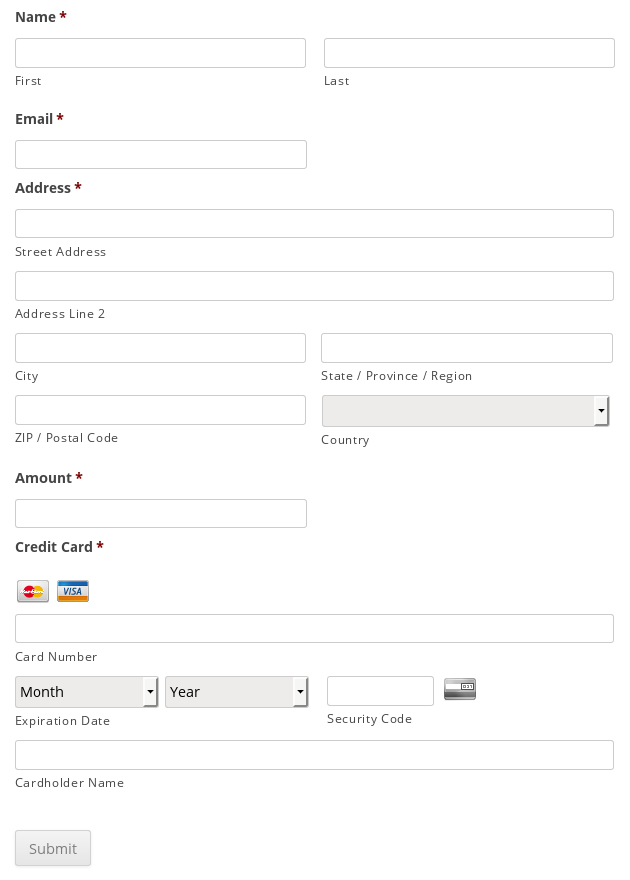Image resolution: width=630 pixels, height=880 pixels.
Task: Click into the Amount field
Action: (x=160, y=514)
